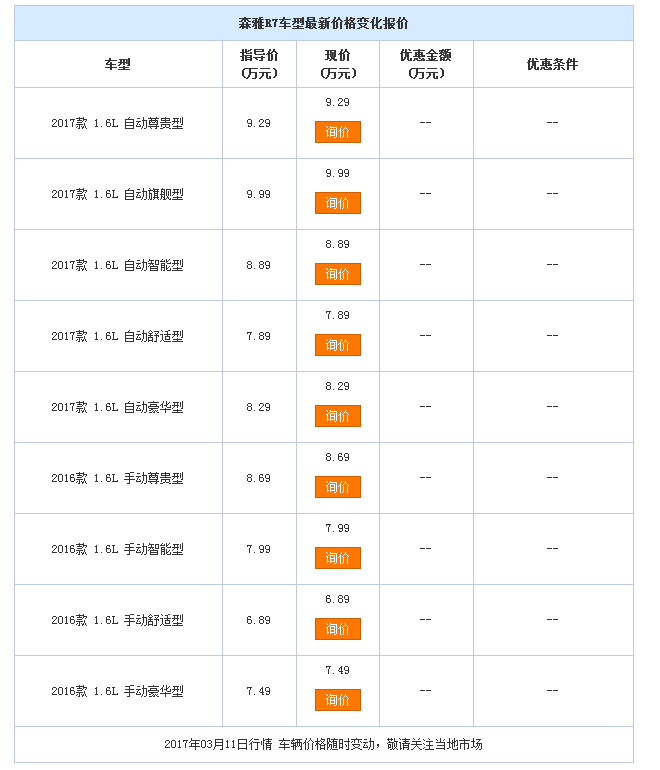Image resolution: width=660 pixels, height=770 pixels.
Task: Click 询价 button for 2016款 手动豪华型
Action: pos(338,700)
